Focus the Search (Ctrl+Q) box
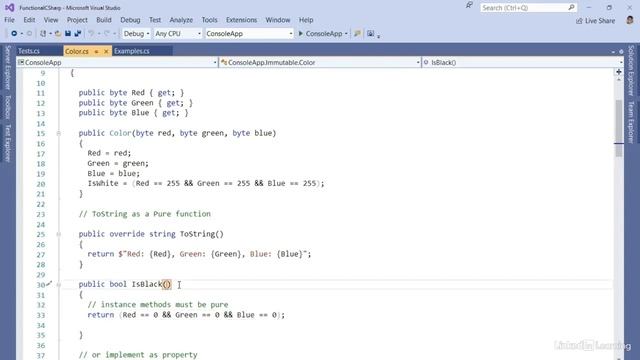 coord(529,8)
